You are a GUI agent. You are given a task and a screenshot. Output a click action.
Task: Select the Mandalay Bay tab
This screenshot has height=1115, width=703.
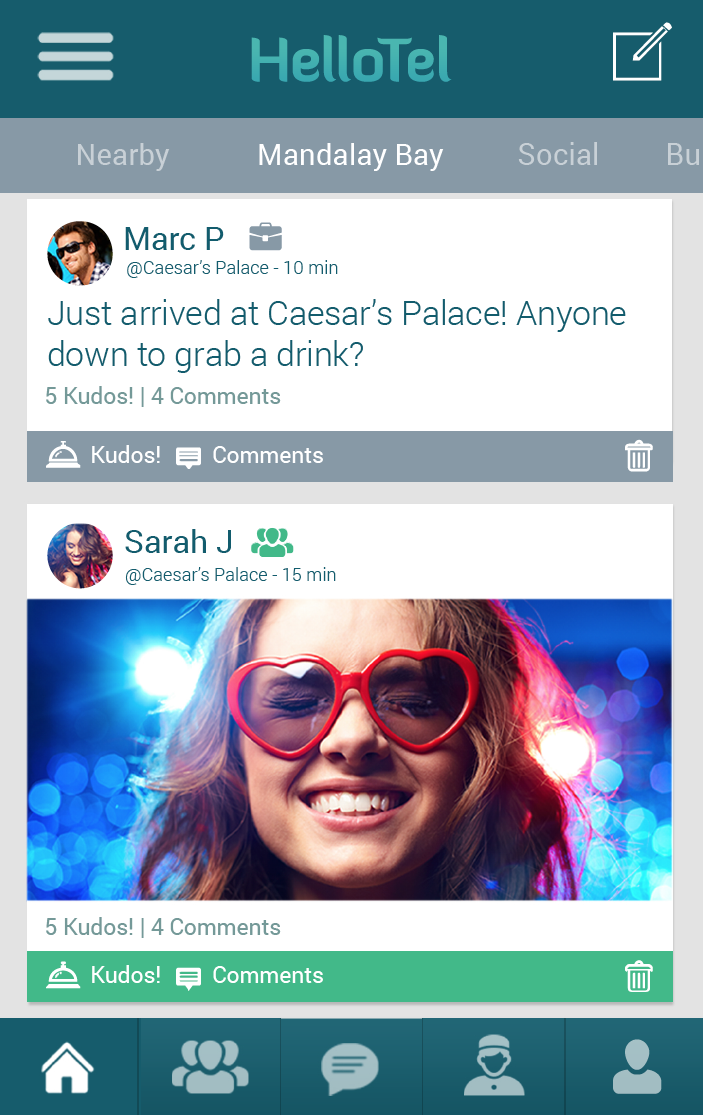pyautogui.click(x=350, y=155)
